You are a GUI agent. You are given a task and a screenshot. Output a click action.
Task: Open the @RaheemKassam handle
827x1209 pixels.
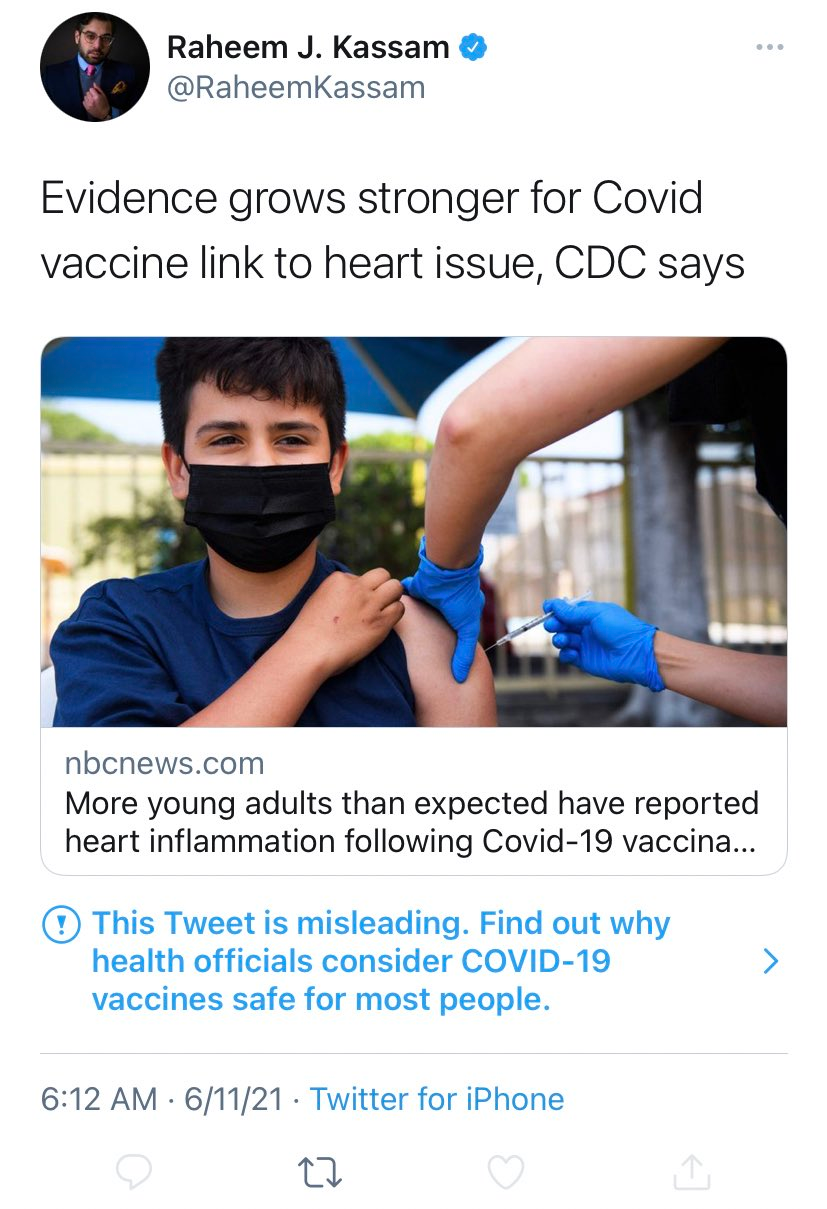(295, 88)
